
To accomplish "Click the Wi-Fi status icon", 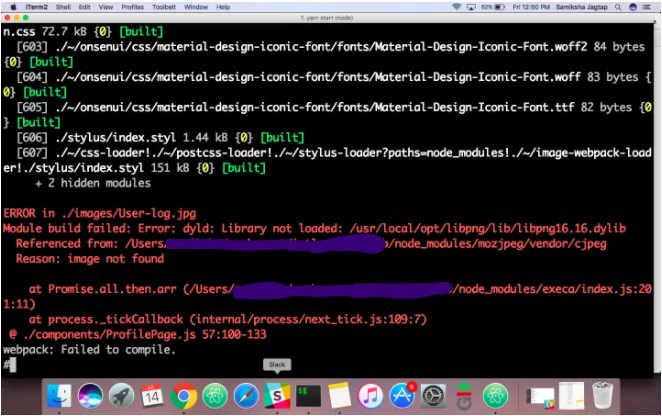I will pos(456,7).
